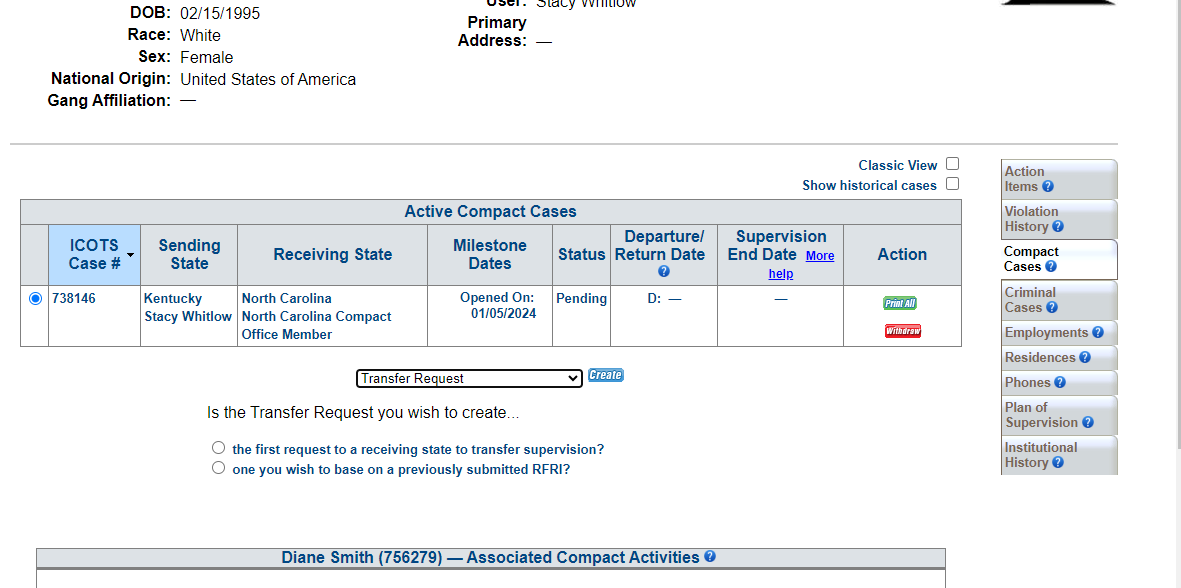Open the Employments tab
Viewport: 1181px width, 588px height.
[x=1058, y=332]
